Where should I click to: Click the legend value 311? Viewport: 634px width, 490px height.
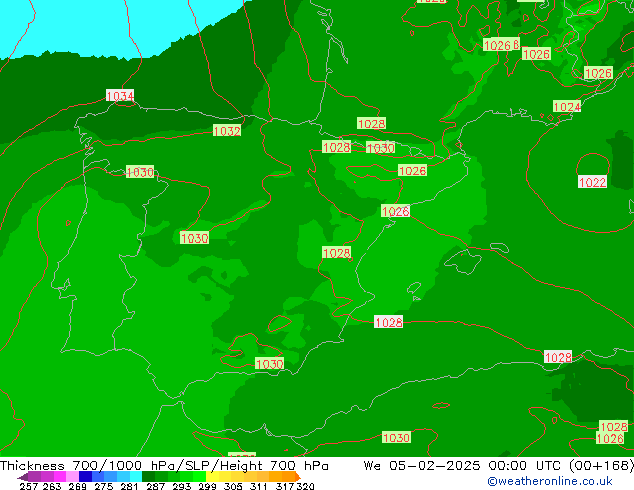point(259,486)
